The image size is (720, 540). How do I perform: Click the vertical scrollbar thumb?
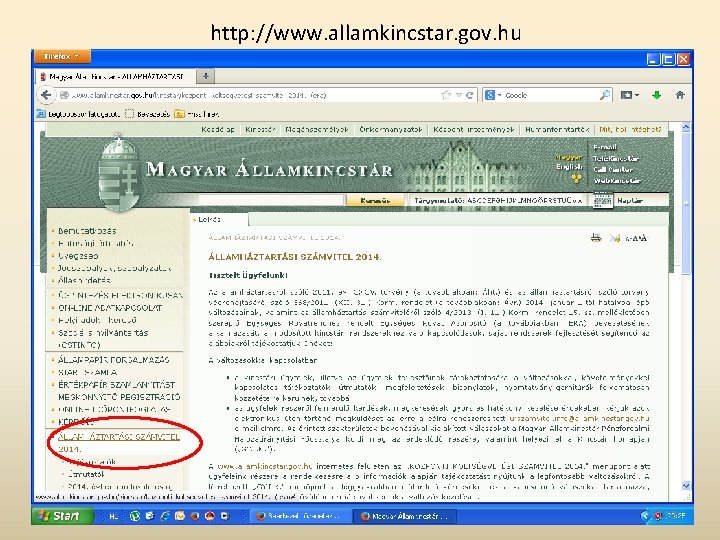tap(686, 203)
